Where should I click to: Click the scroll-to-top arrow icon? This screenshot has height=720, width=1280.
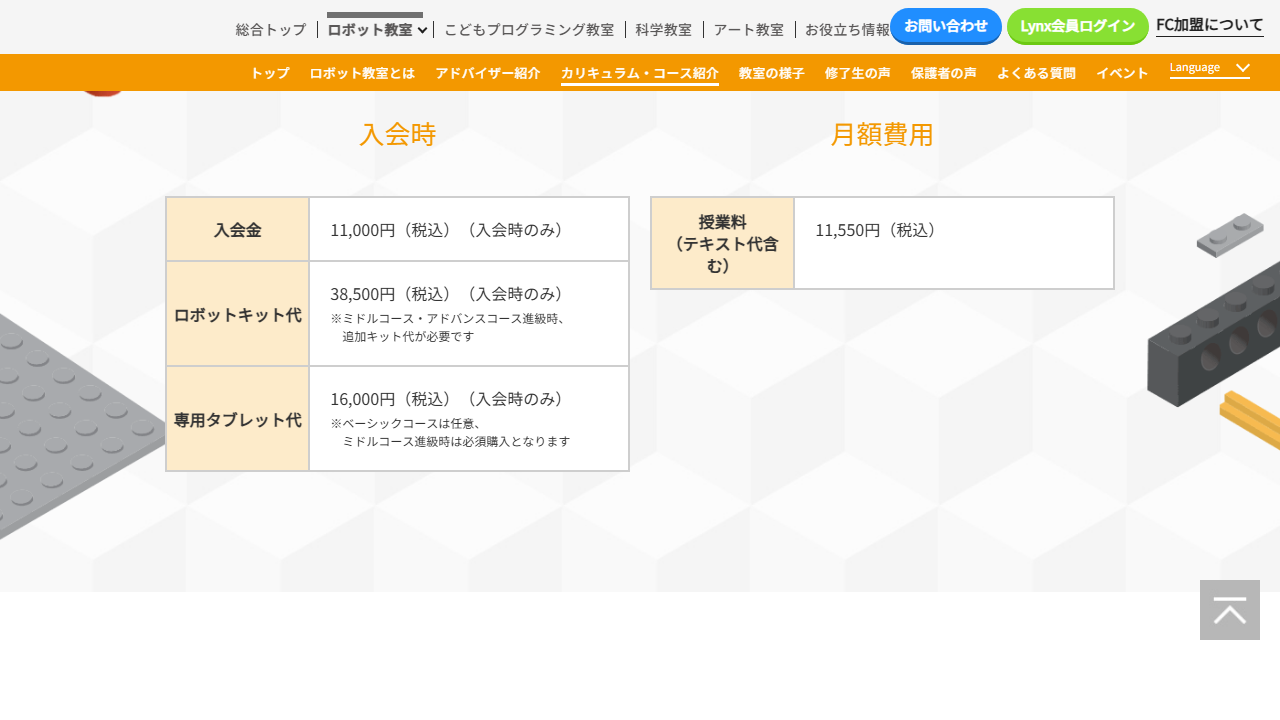(1230, 610)
